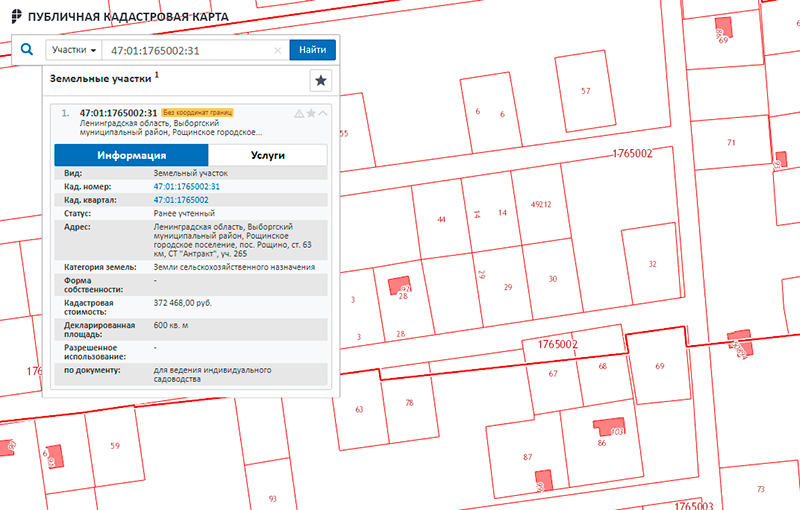Select parcel 93 on the map
This screenshot has width=800, height=510.
(x=272, y=498)
